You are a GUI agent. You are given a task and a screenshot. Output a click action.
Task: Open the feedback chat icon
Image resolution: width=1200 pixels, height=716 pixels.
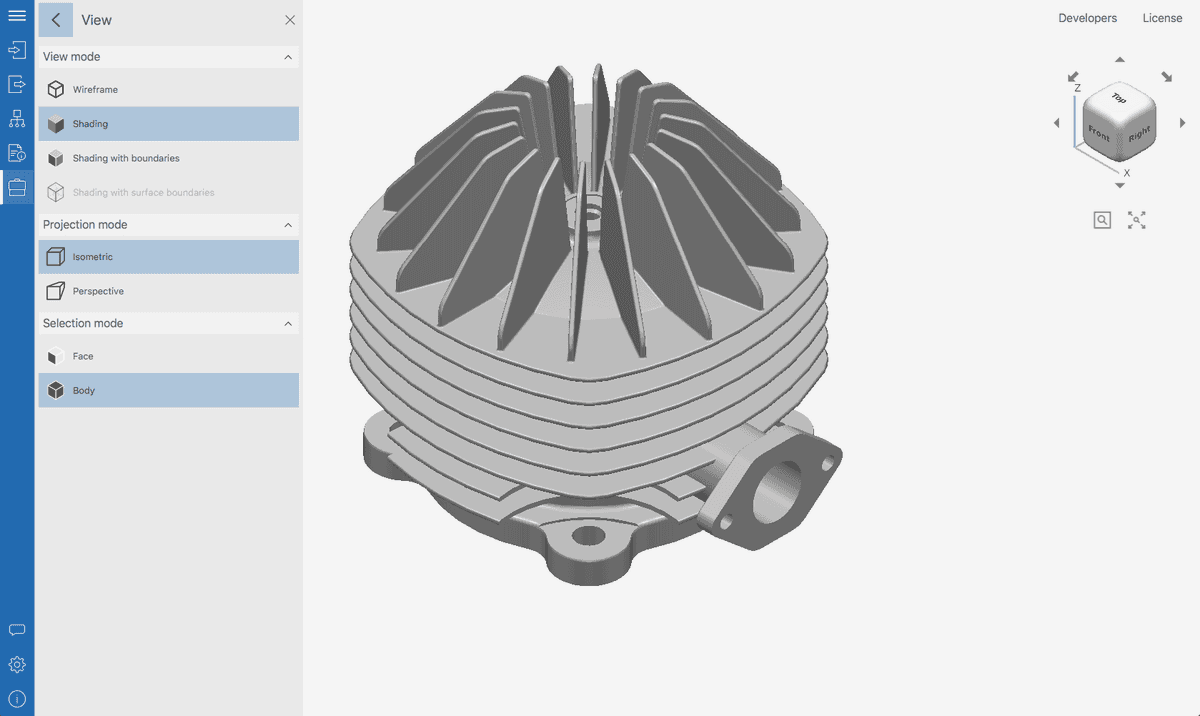[x=17, y=630]
